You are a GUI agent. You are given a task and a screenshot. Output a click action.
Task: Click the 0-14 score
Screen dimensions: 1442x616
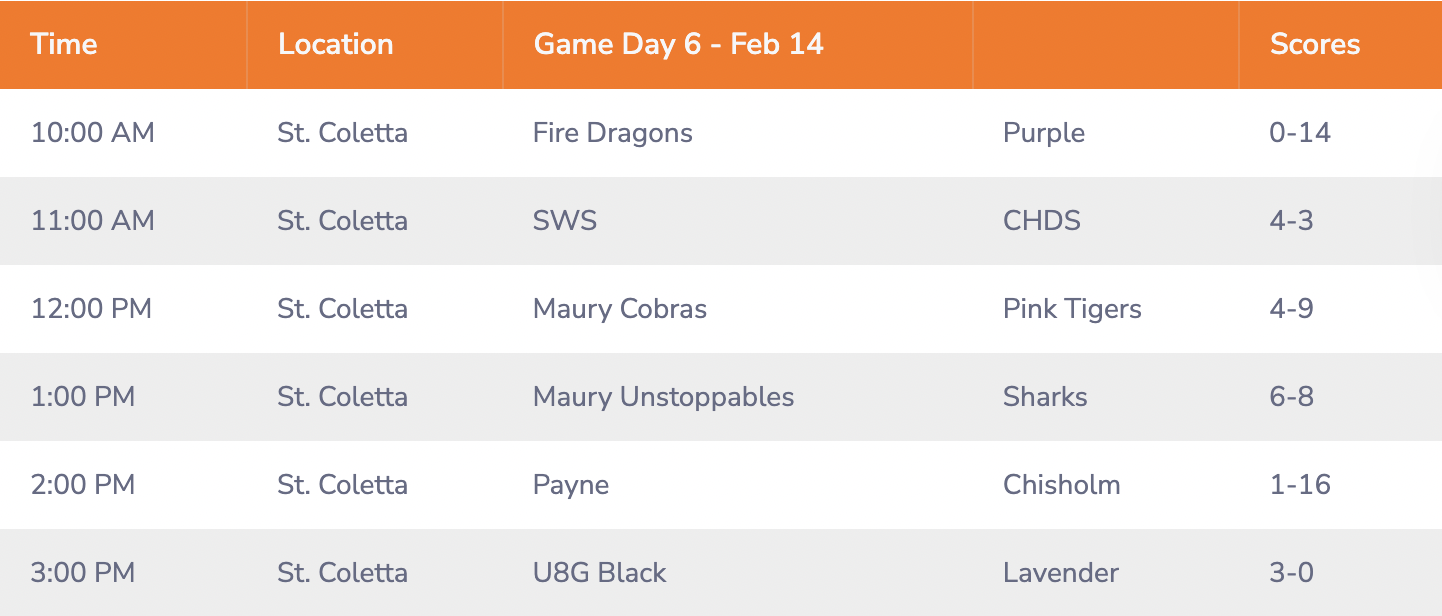1299,133
